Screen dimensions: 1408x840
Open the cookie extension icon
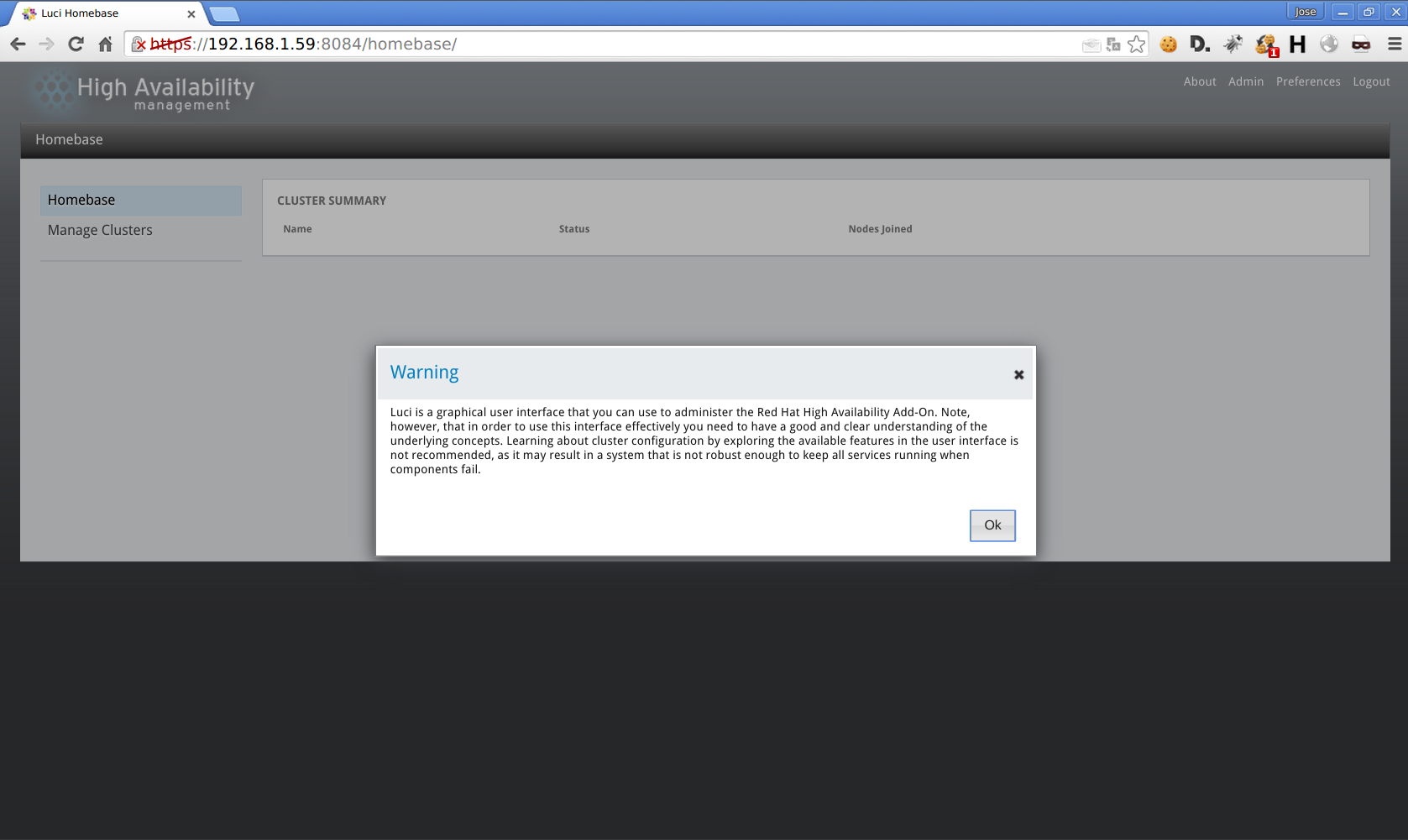point(1168,44)
